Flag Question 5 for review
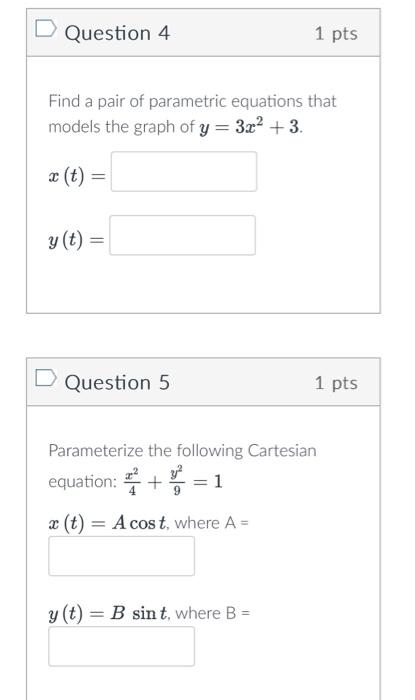Viewport: 415px width, 700px height. coord(46,378)
